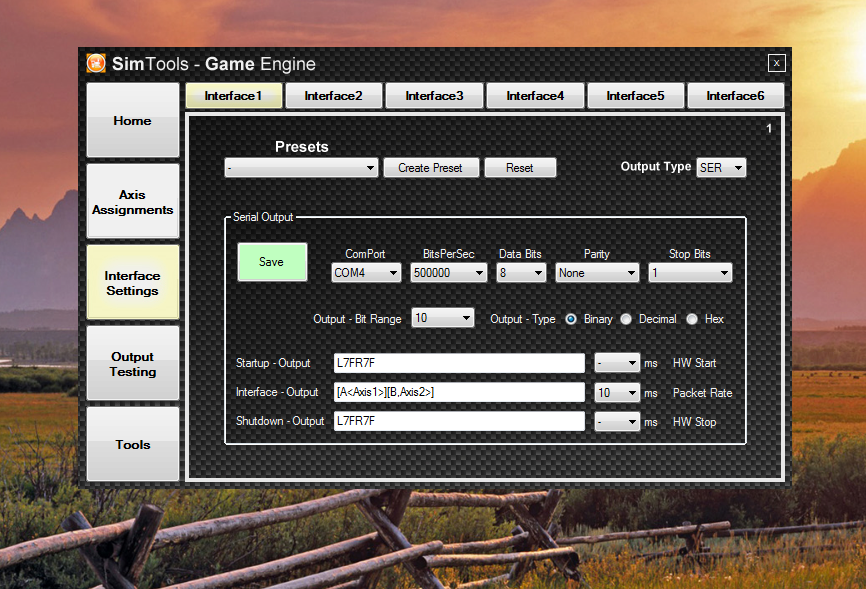Switch to the Interface2 tab
The height and width of the screenshot is (589, 866).
pos(333,96)
